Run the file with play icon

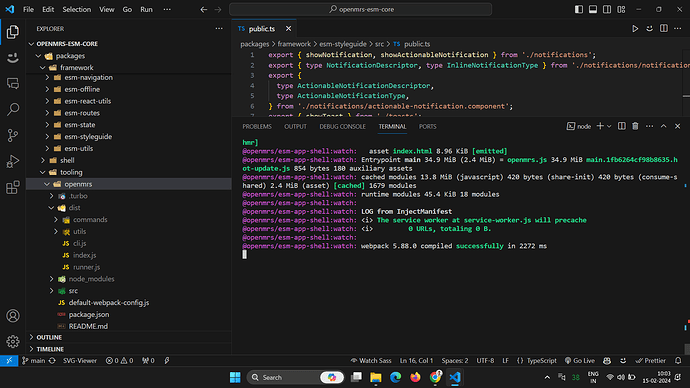pyautogui.click(x=635, y=29)
